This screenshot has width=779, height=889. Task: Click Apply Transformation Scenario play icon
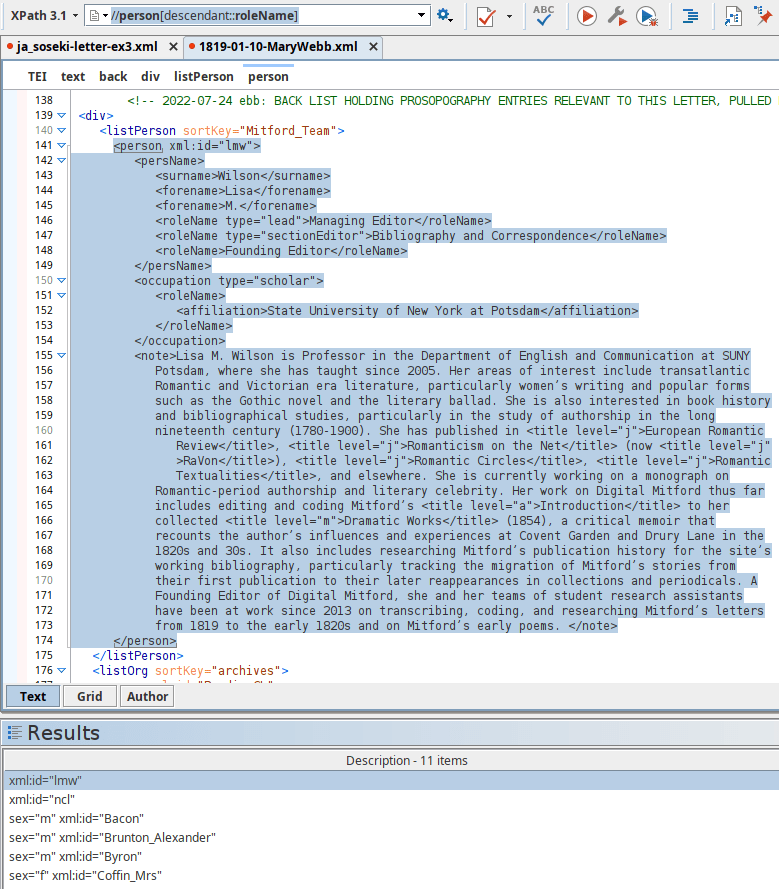(x=587, y=16)
